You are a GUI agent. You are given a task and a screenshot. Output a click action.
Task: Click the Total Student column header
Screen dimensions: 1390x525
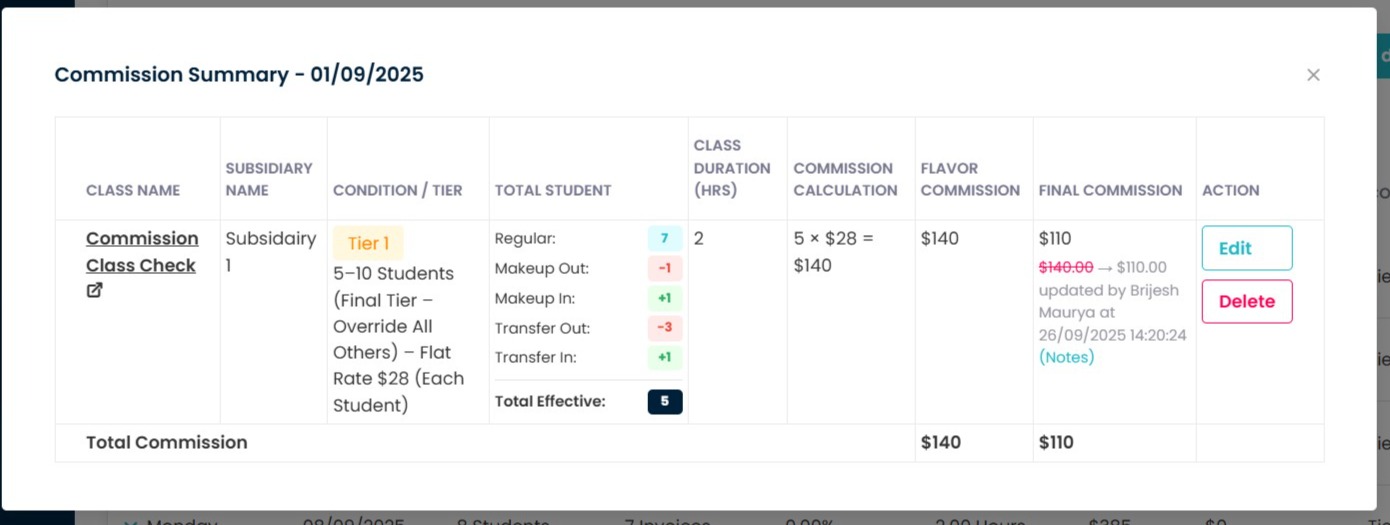click(552, 190)
